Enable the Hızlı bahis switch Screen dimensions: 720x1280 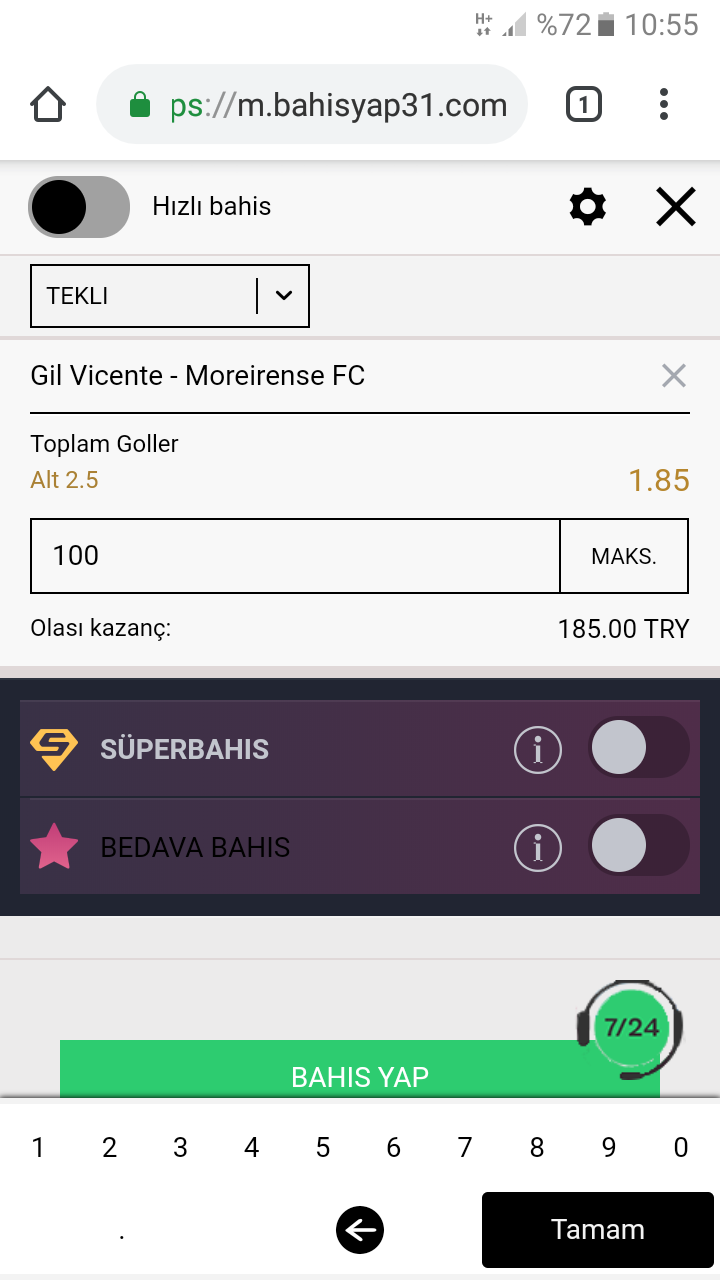pyautogui.click(x=79, y=207)
